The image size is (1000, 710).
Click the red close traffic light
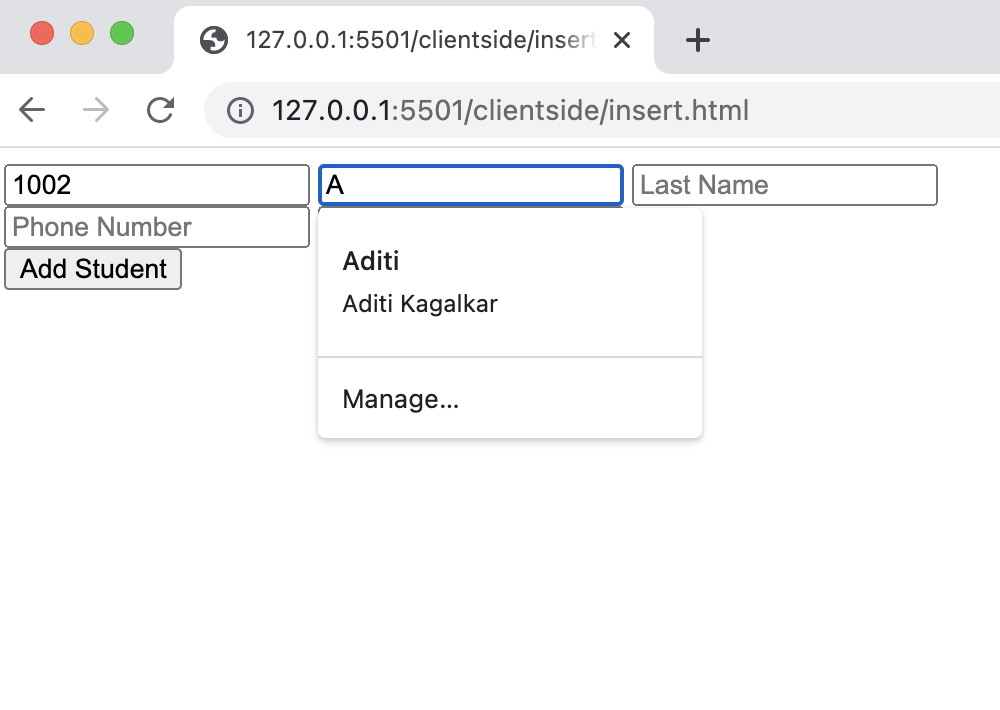(41, 32)
